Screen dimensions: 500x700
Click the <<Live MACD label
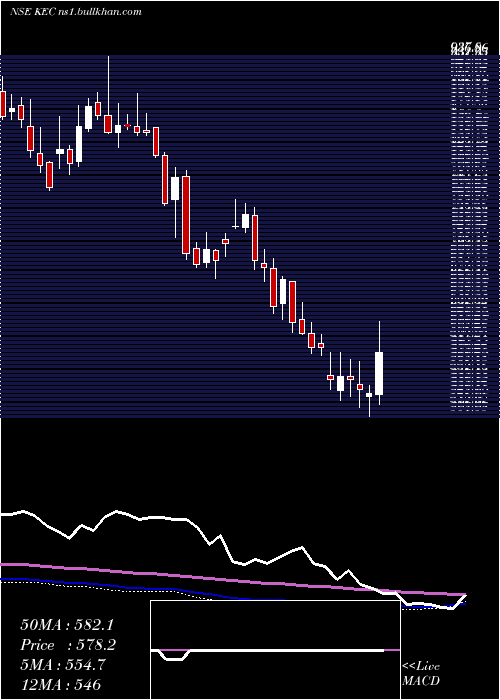(421, 674)
